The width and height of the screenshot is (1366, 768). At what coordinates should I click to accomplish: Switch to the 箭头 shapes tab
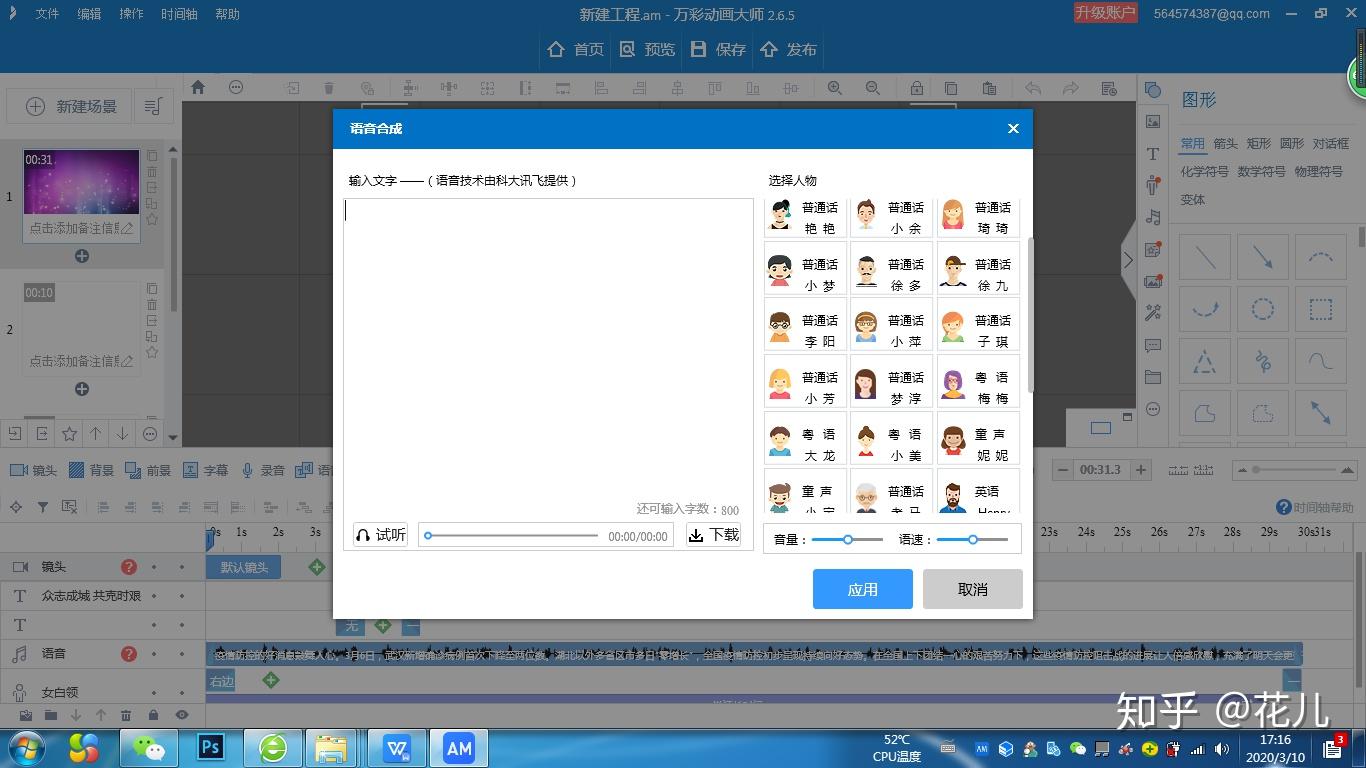[x=1225, y=143]
